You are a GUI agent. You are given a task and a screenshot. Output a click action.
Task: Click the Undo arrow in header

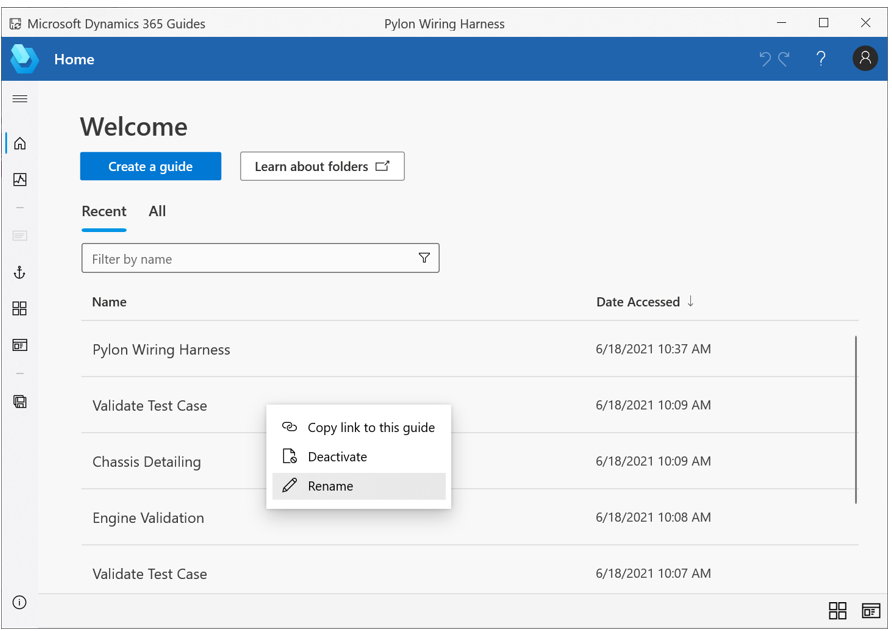pos(766,59)
